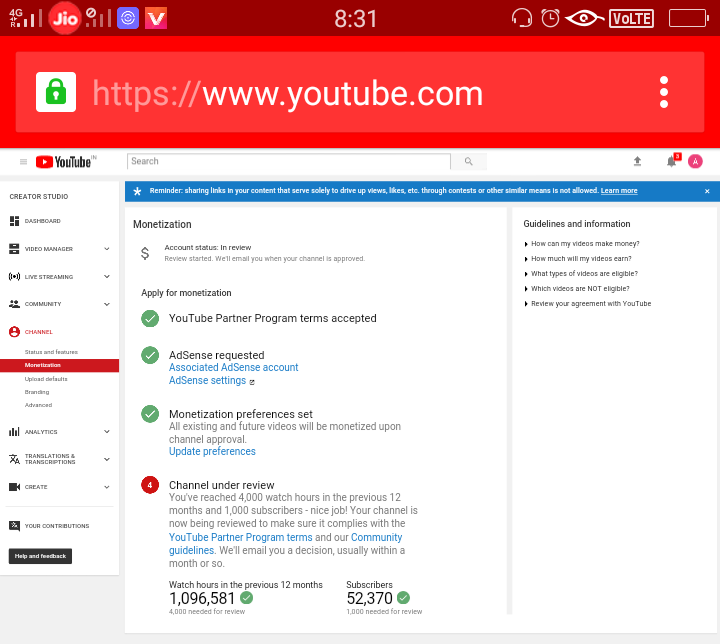Click the Translations language icon

14,459
